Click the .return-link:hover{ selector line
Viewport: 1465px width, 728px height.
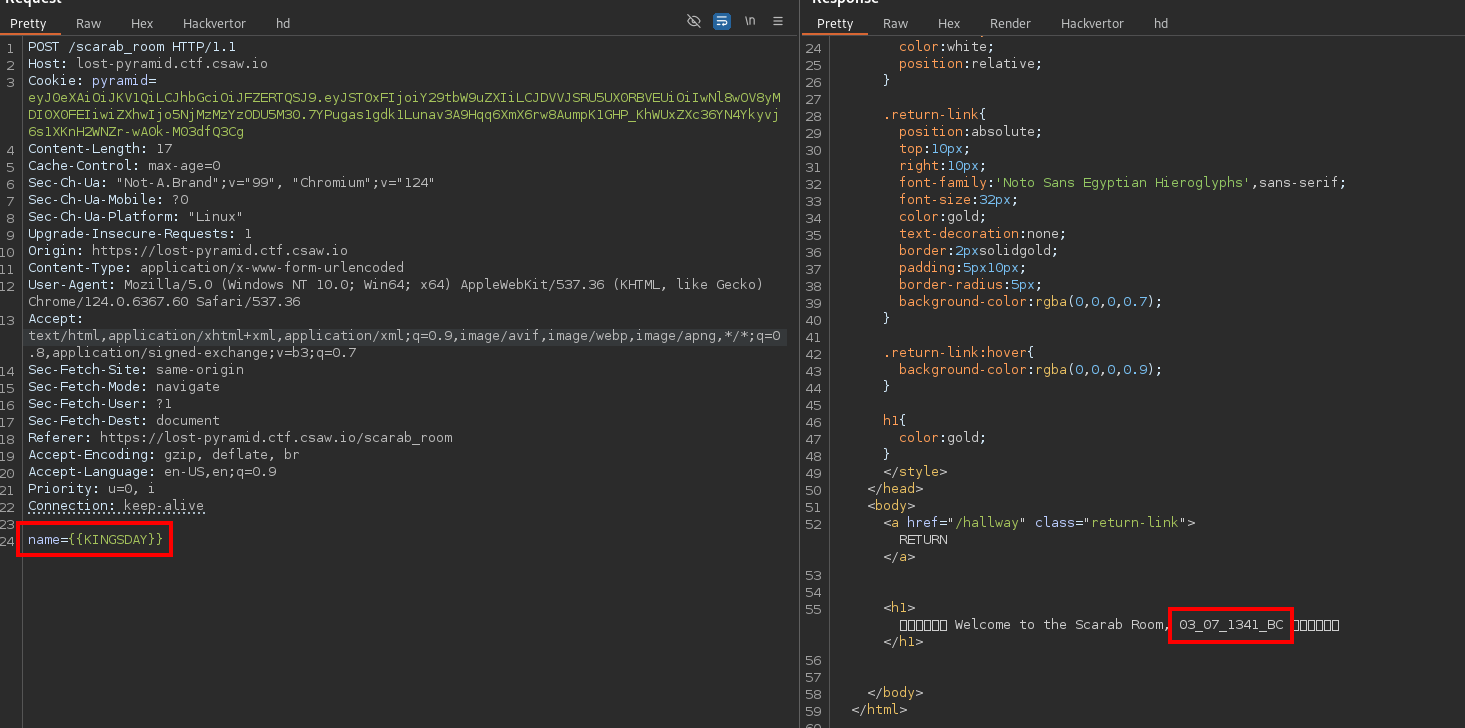958,352
